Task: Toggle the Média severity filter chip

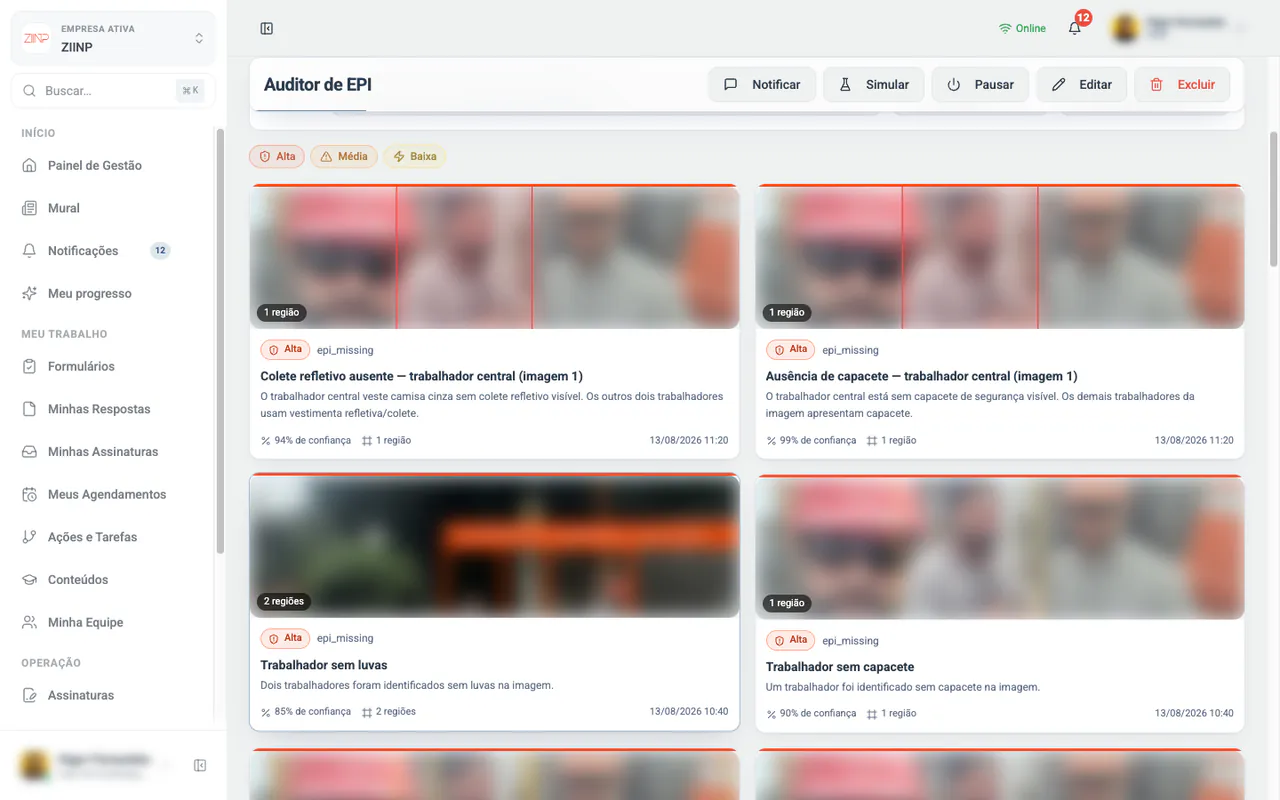Action: [343, 157]
